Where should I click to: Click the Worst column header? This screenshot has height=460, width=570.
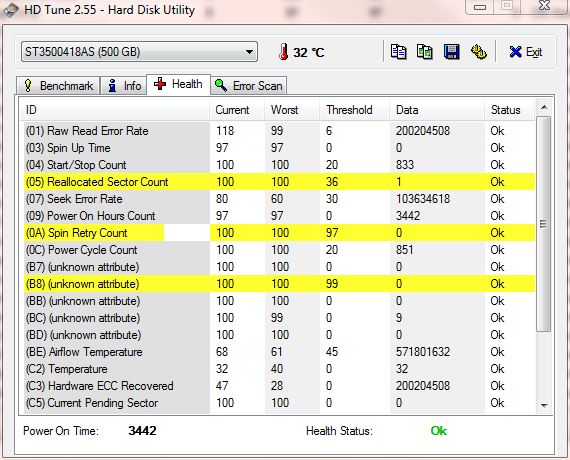(x=292, y=109)
